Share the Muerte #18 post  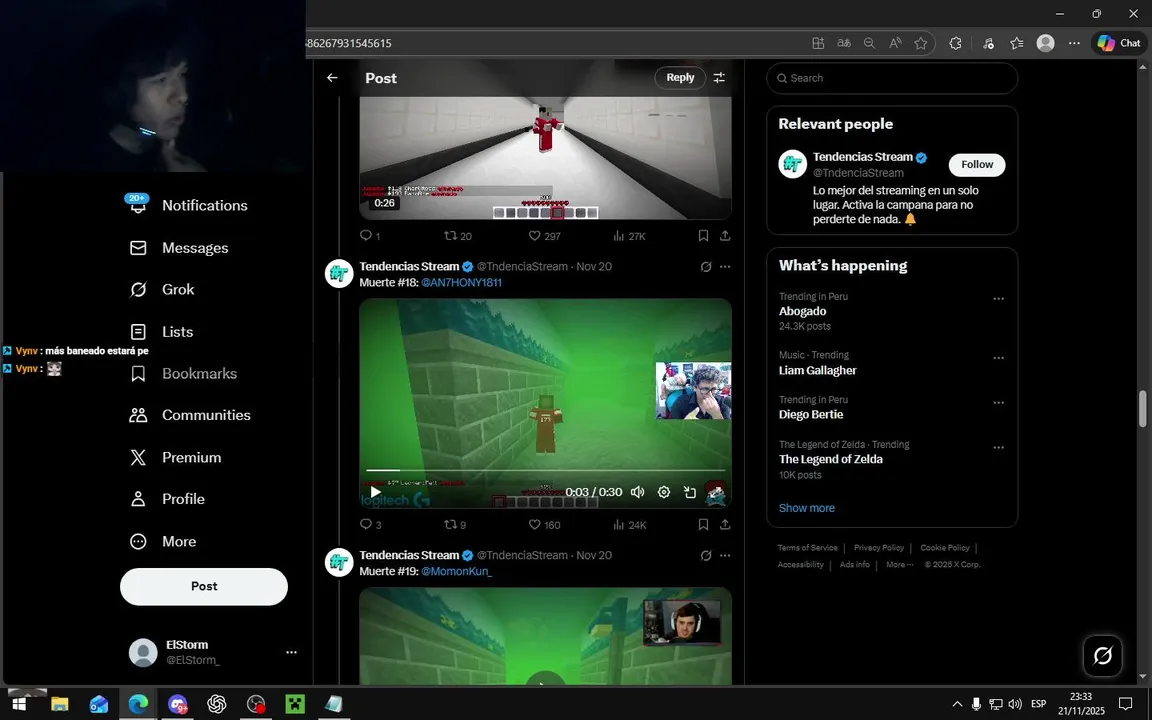pos(725,525)
